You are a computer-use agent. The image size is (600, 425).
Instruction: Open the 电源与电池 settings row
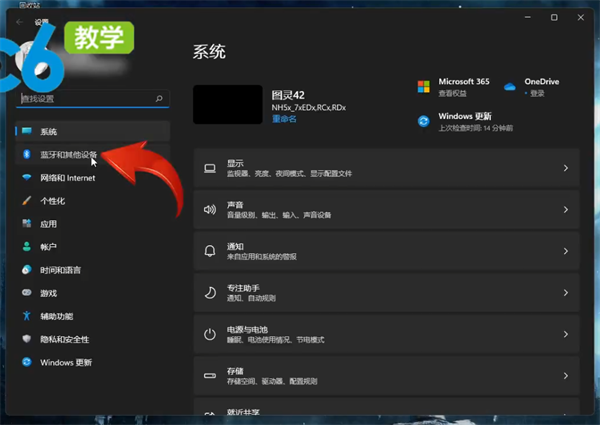click(386, 334)
